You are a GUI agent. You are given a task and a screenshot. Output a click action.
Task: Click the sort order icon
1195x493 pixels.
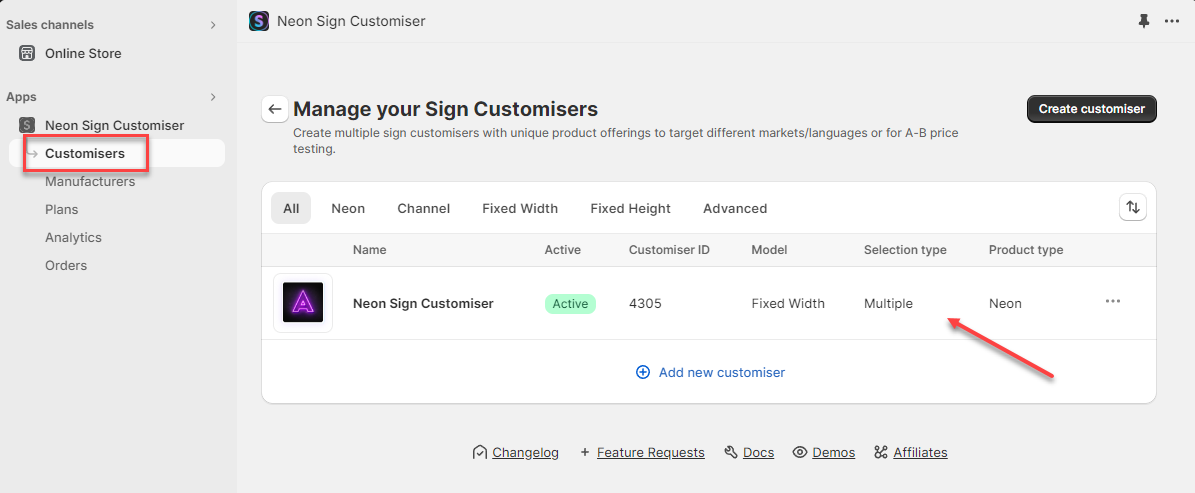(1132, 208)
